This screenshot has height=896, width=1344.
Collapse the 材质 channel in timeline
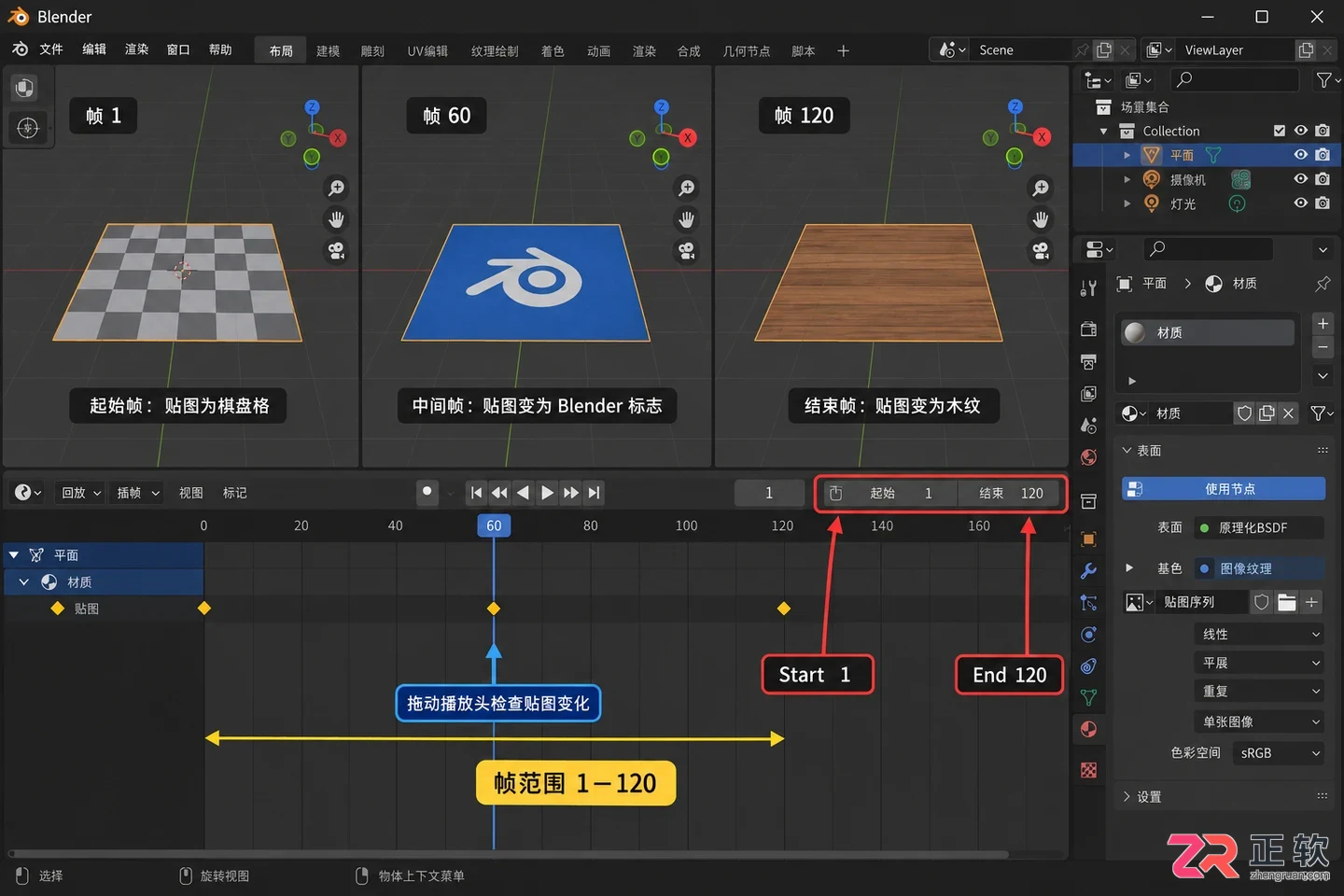[24, 582]
